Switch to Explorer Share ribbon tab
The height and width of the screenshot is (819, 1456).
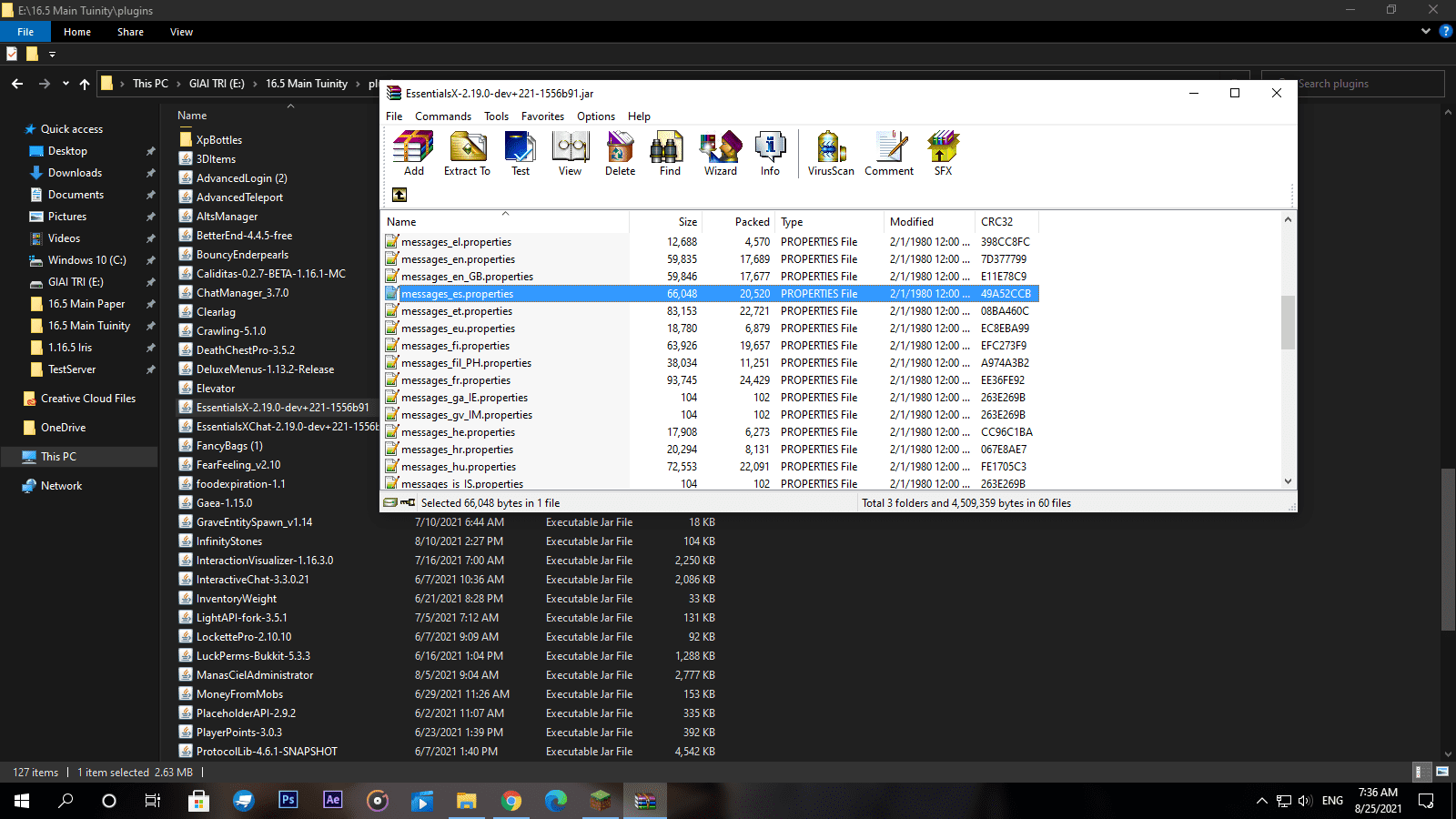(130, 32)
